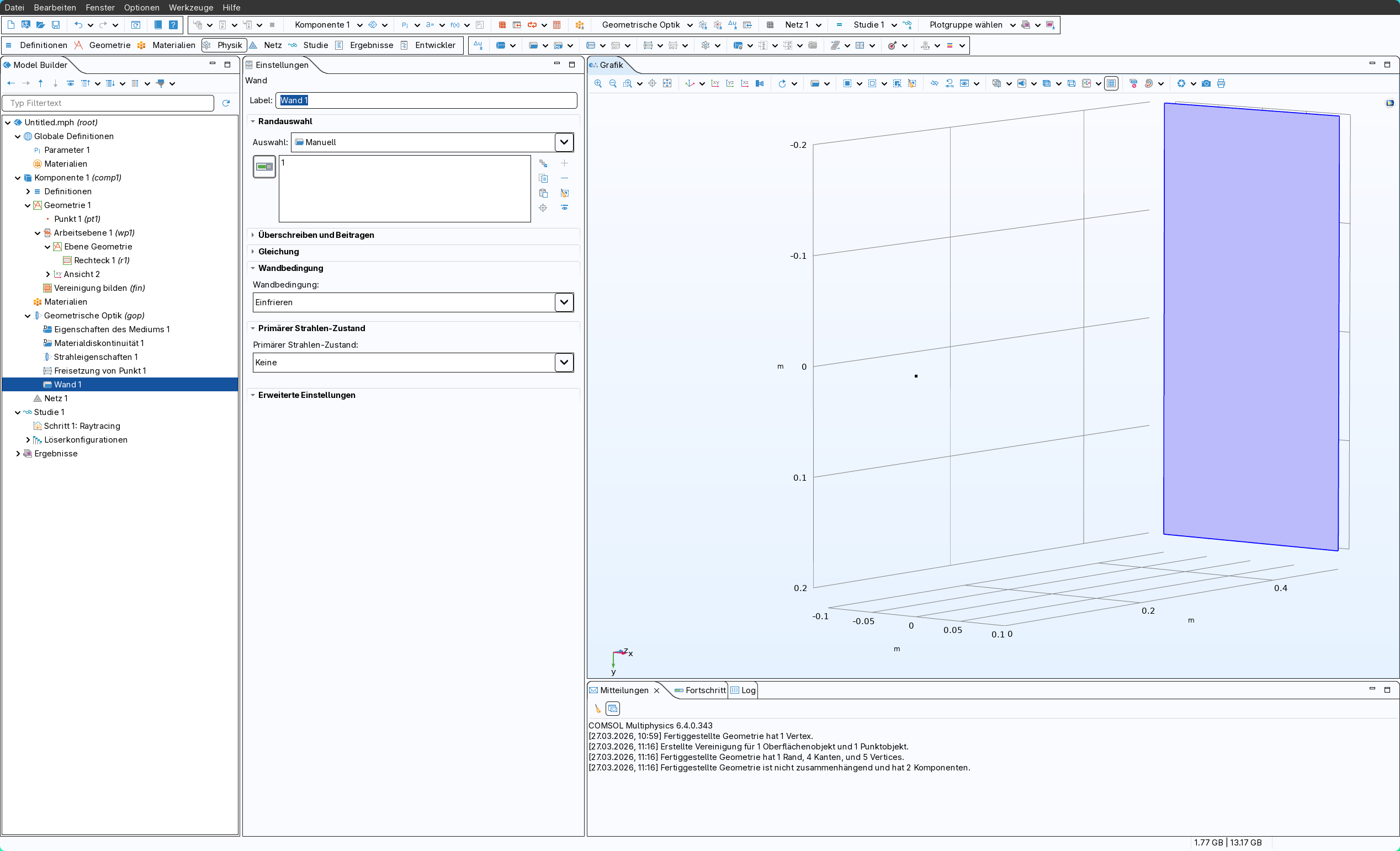1400x851 pixels.
Task: Zoom in on the Grafik view
Action: tap(598, 83)
